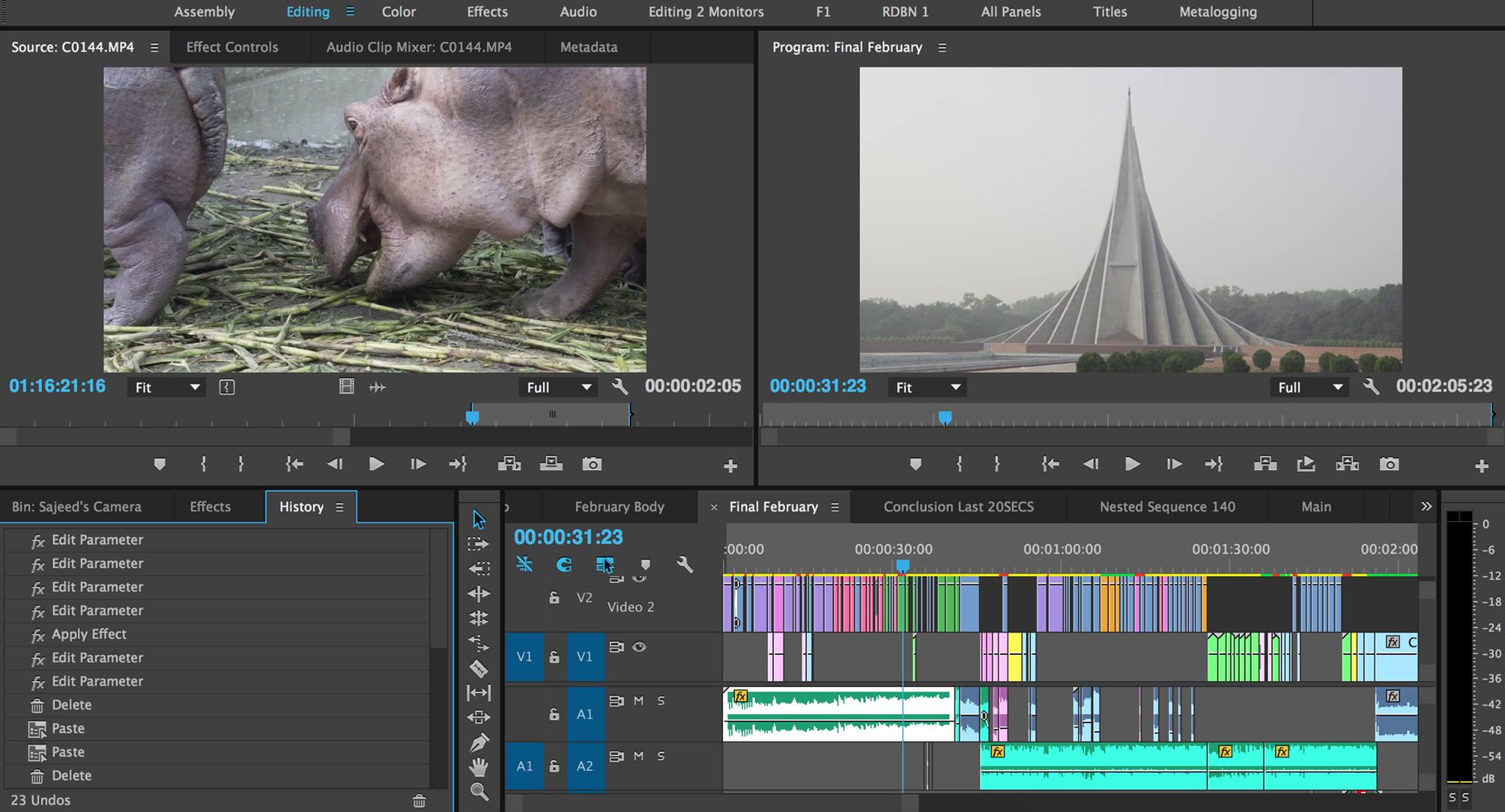Select the Slide tool
Screen dimensions: 1505x812
click(478, 717)
